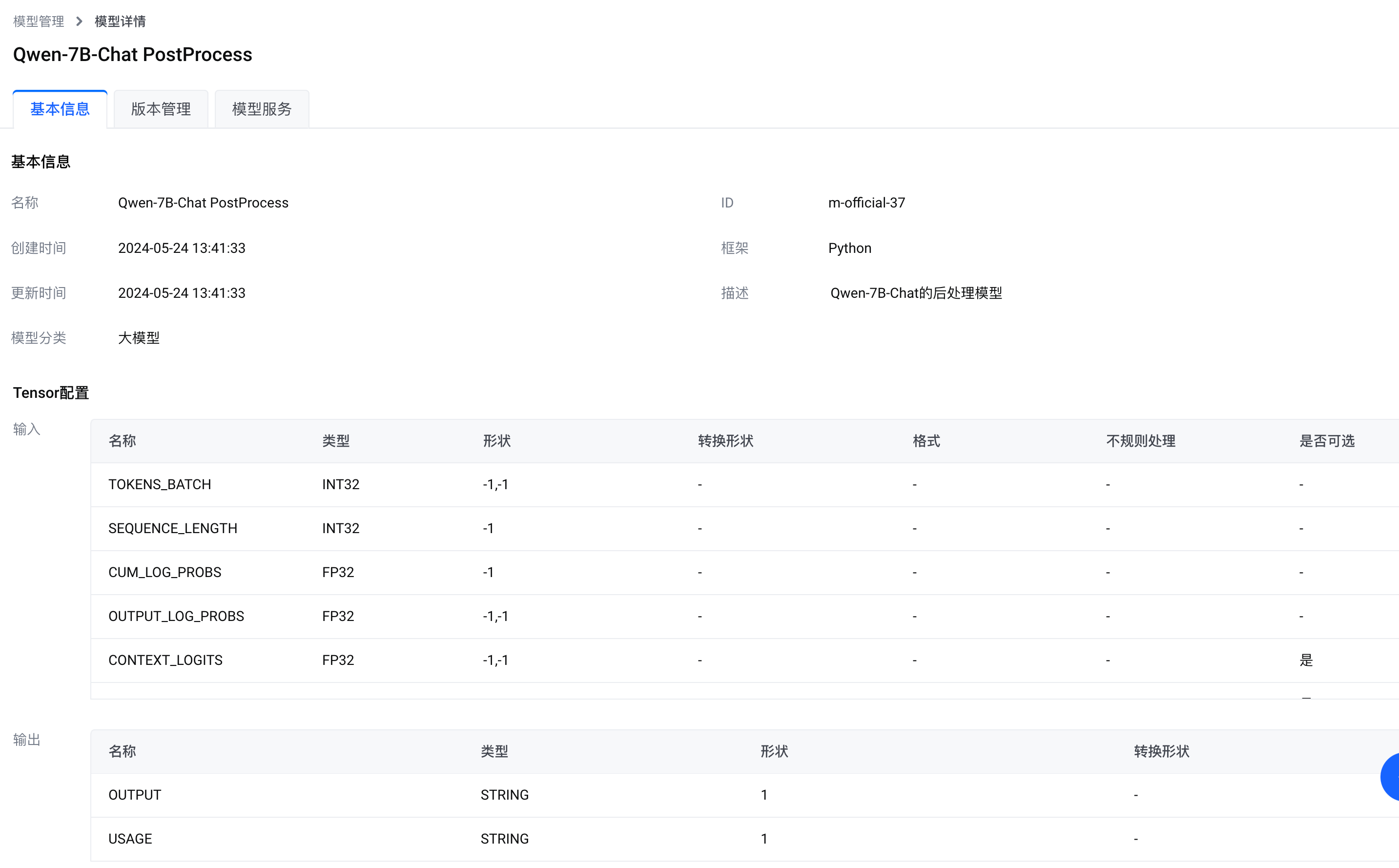The width and height of the screenshot is (1399, 868).
Task: Click the 基本信息 section heading
Action: coord(41,162)
